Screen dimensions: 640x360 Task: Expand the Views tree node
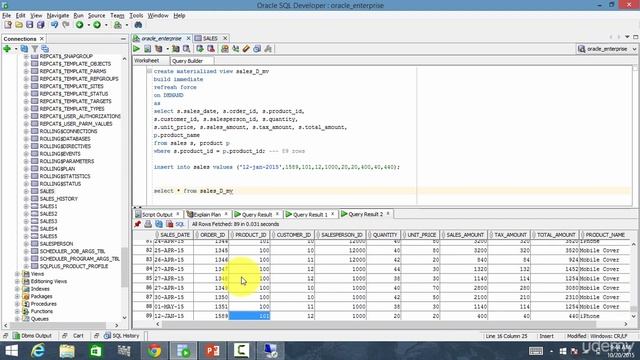17,274
